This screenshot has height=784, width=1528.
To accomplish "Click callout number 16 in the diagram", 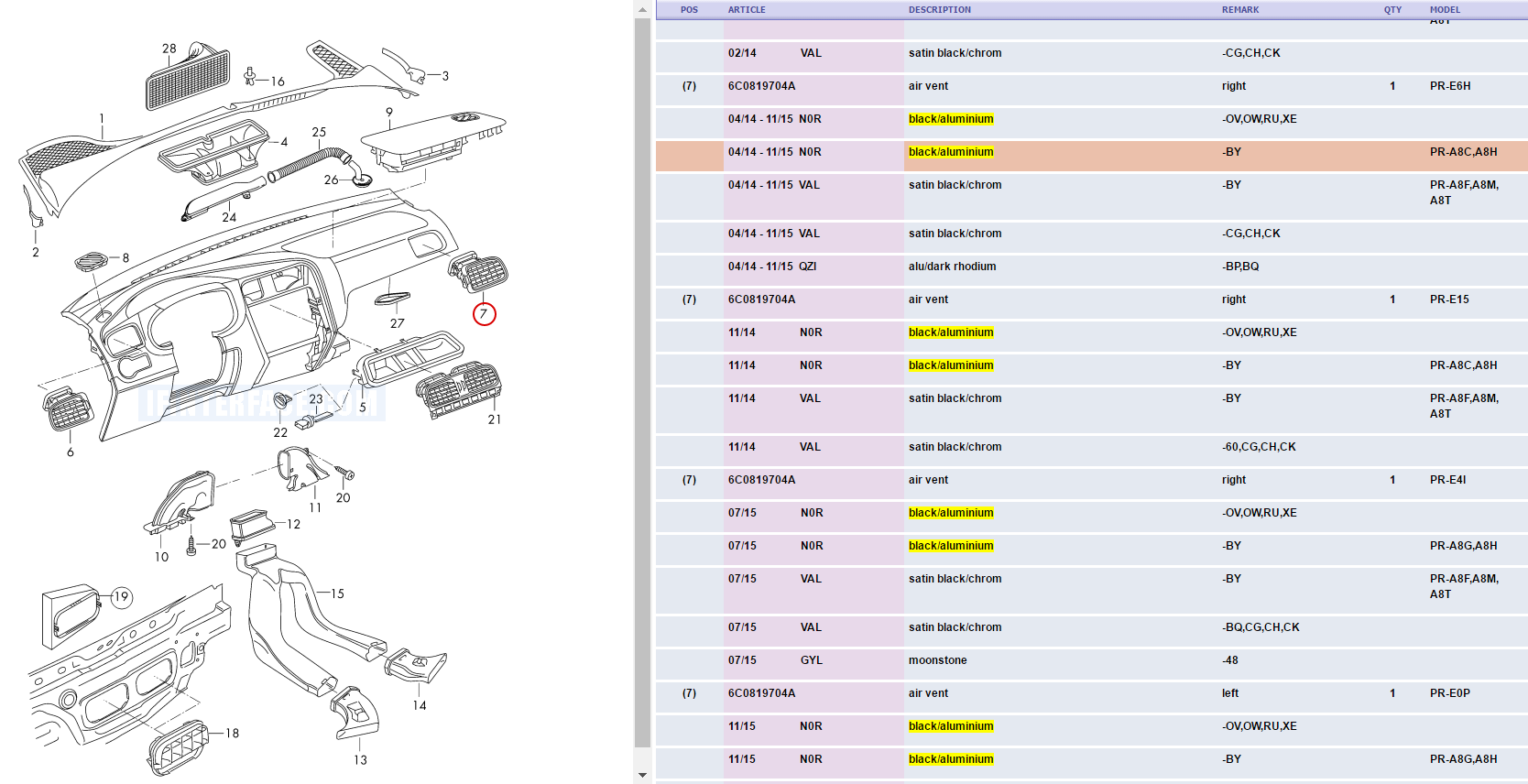I will (278, 82).
